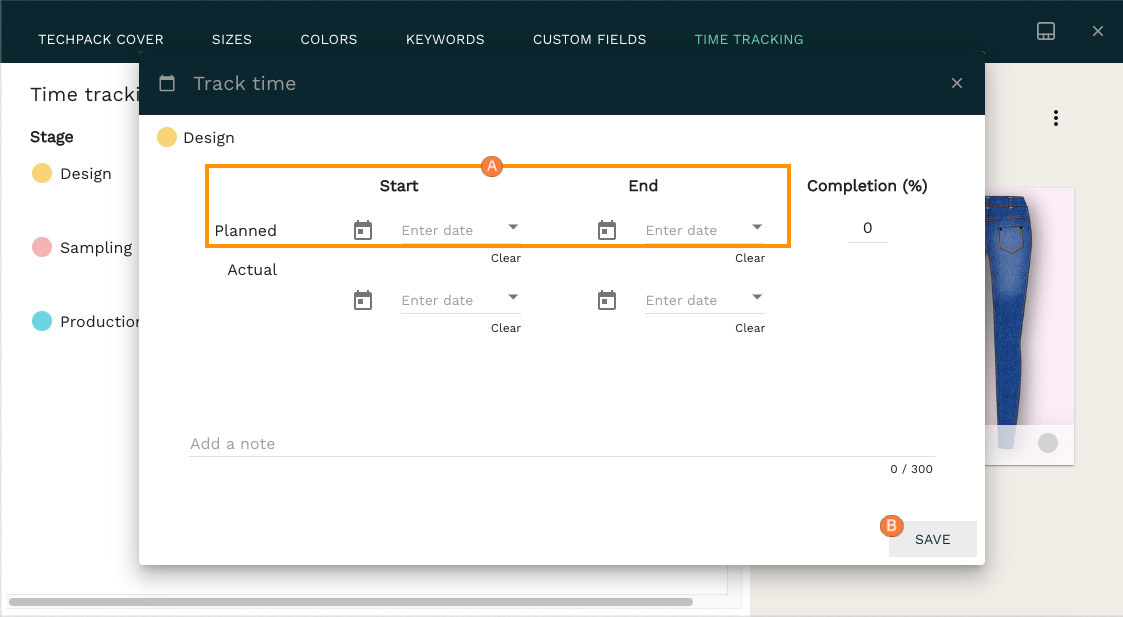Viewport: 1123px width, 617px height.
Task: Click the cyan Production stage color dot
Action: pos(42,321)
